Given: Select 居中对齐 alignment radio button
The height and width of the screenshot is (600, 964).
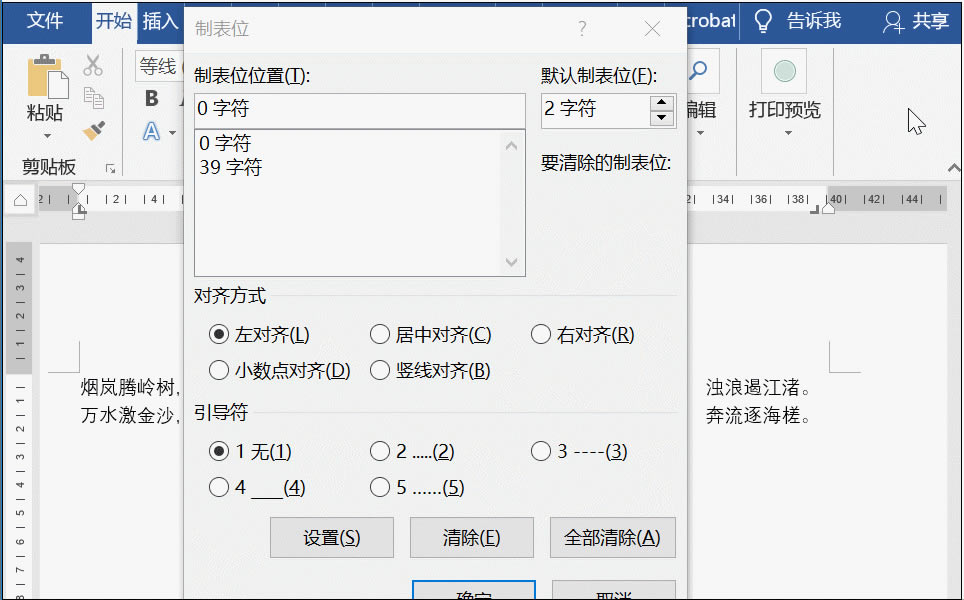Looking at the screenshot, I should pyautogui.click(x=380, y=334).
